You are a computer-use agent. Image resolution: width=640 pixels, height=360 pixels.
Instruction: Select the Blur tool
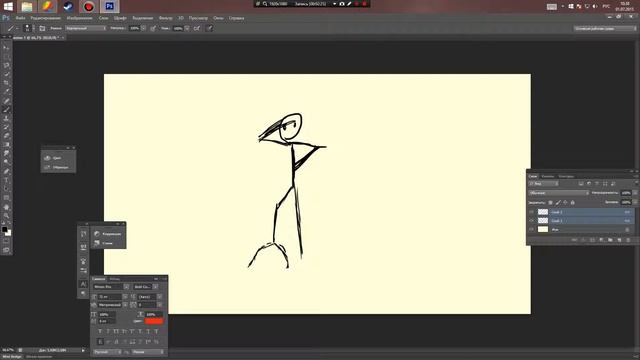[6, 153]
